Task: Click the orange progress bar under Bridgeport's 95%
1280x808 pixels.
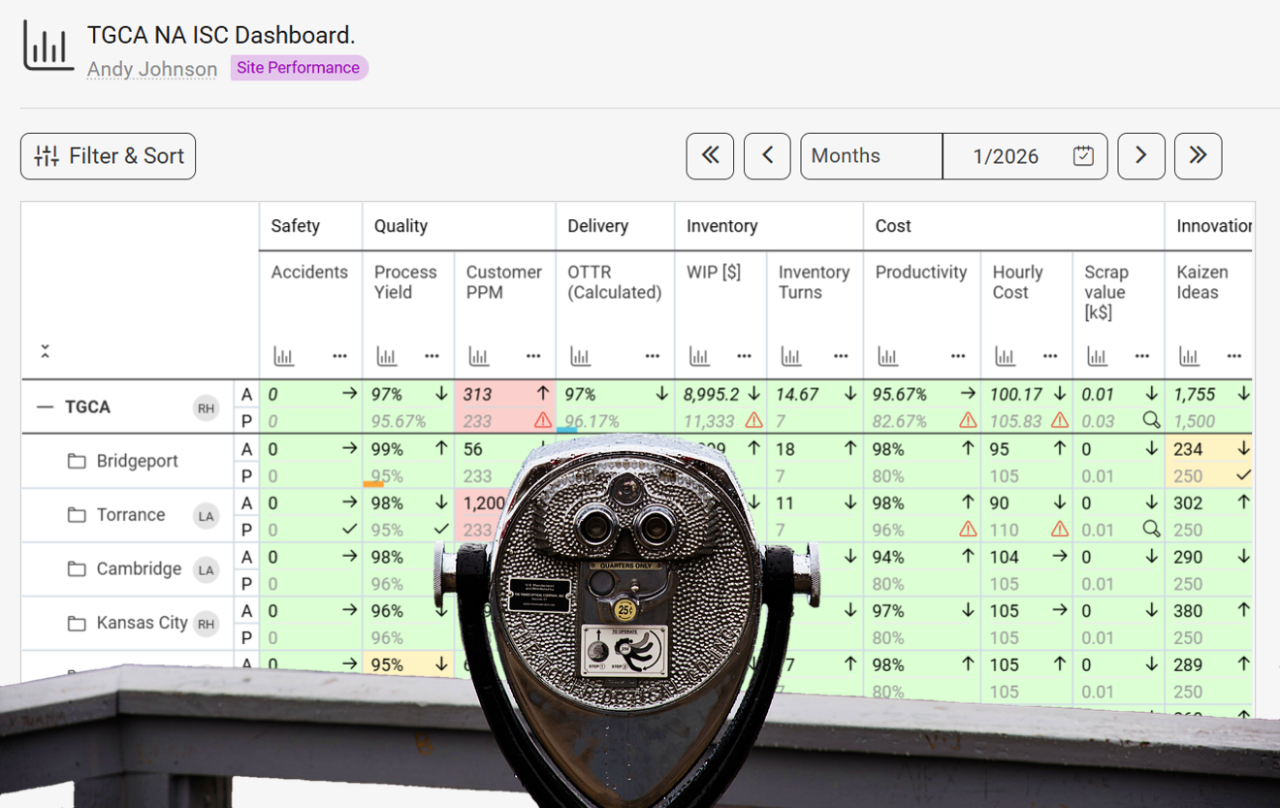Action: click(x=373, y=483)
